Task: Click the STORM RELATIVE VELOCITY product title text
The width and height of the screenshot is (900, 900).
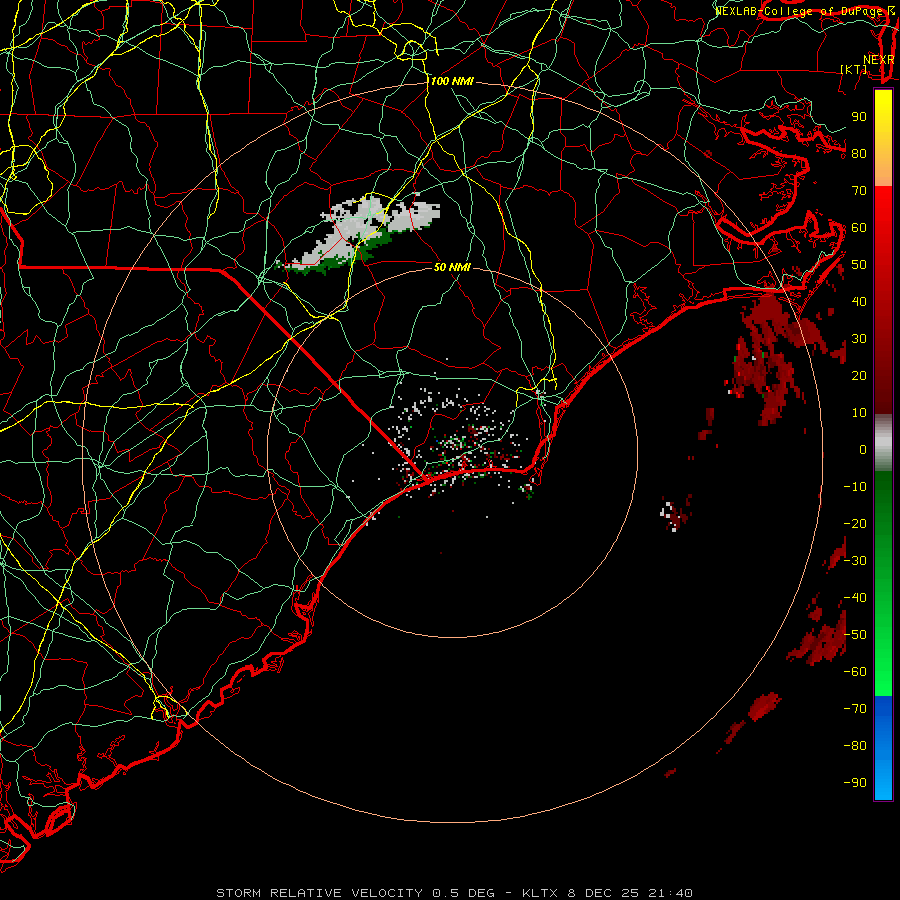Action: (319, 893)
